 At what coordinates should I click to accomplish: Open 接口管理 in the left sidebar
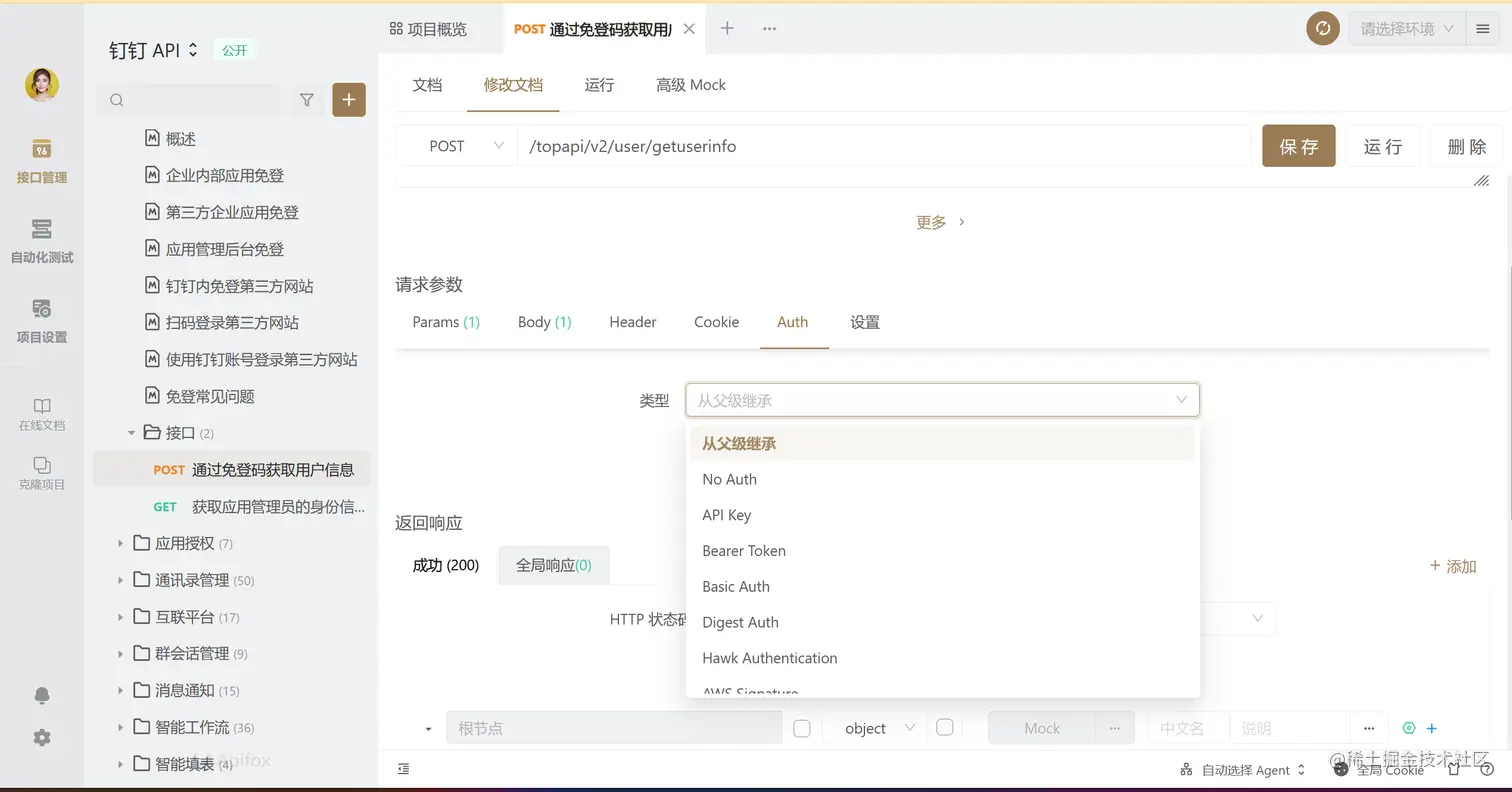[41, 161]
